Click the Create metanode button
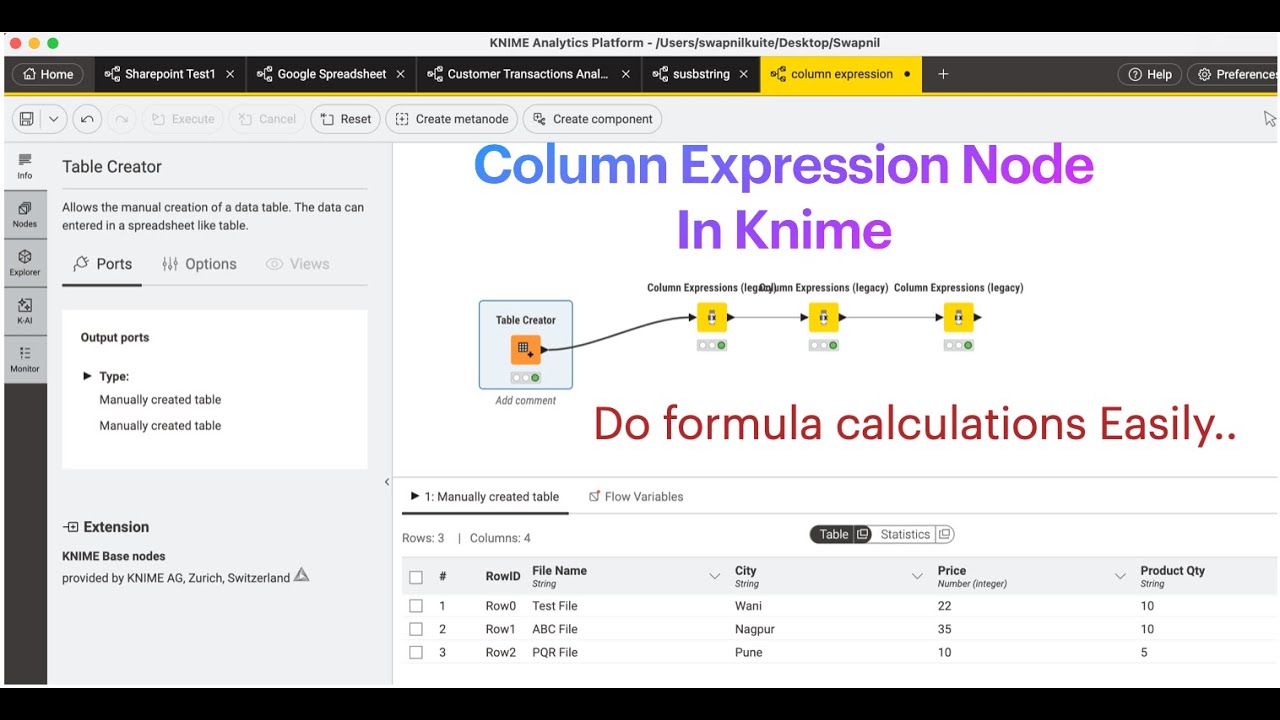 point(452,119)
